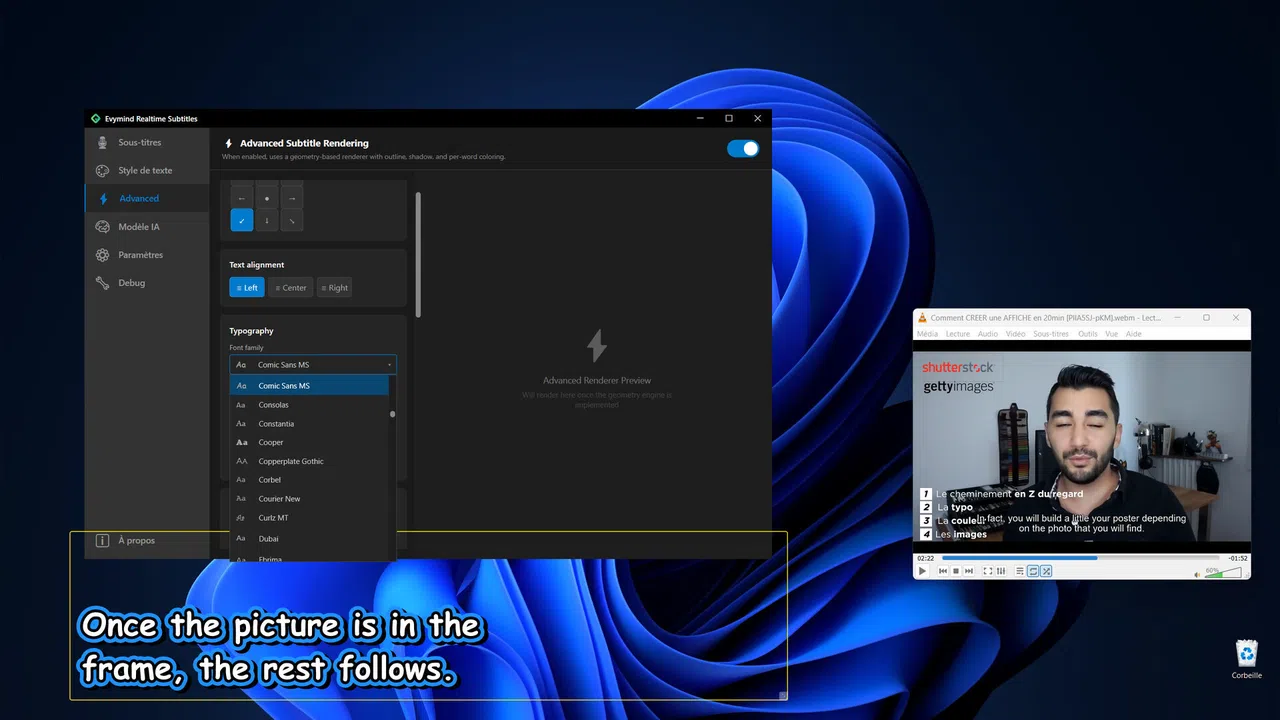Click the large lightning icon in preview

pyautogui.click(x=597, y=346)
